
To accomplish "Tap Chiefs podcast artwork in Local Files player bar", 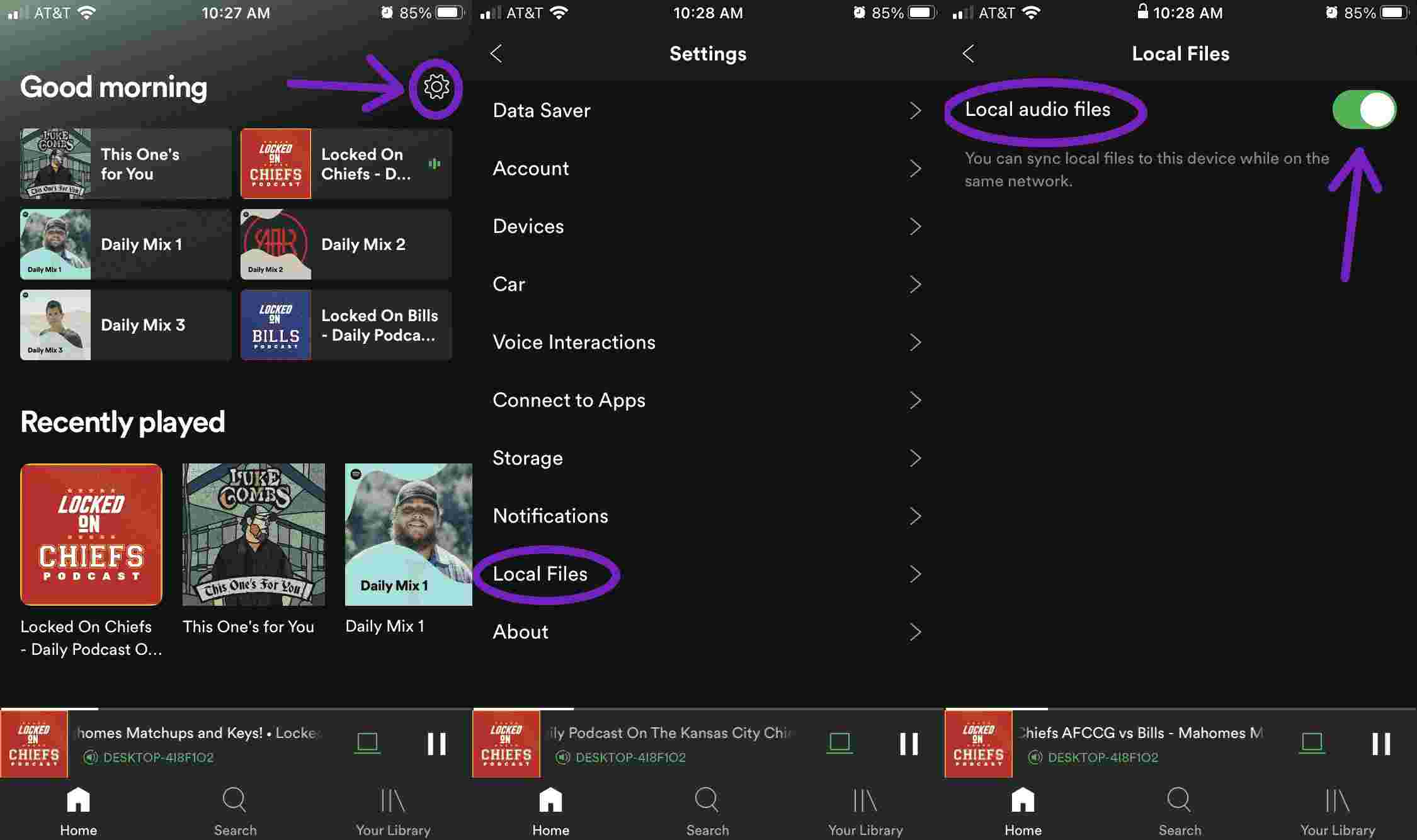I will point(979,744).
